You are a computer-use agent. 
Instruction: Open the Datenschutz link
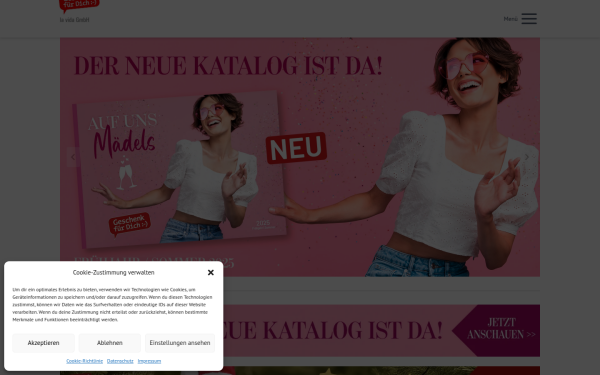coord(120,361)
